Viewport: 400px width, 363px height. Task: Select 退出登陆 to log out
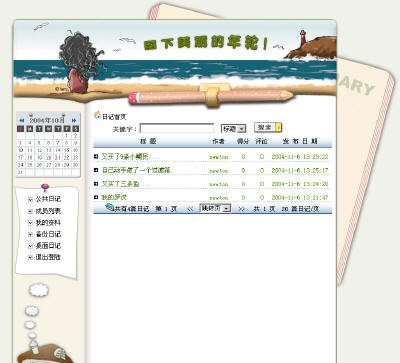tap(48, 257)
